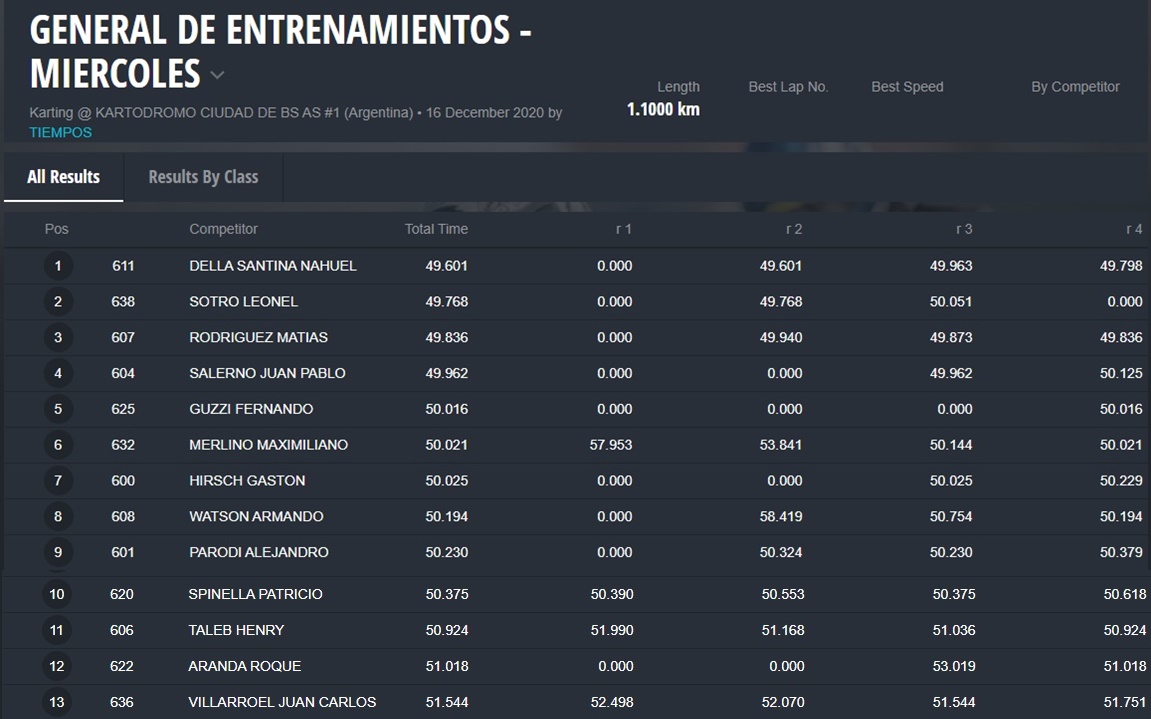Click the By Competitor label

[x=1075, y=87]
